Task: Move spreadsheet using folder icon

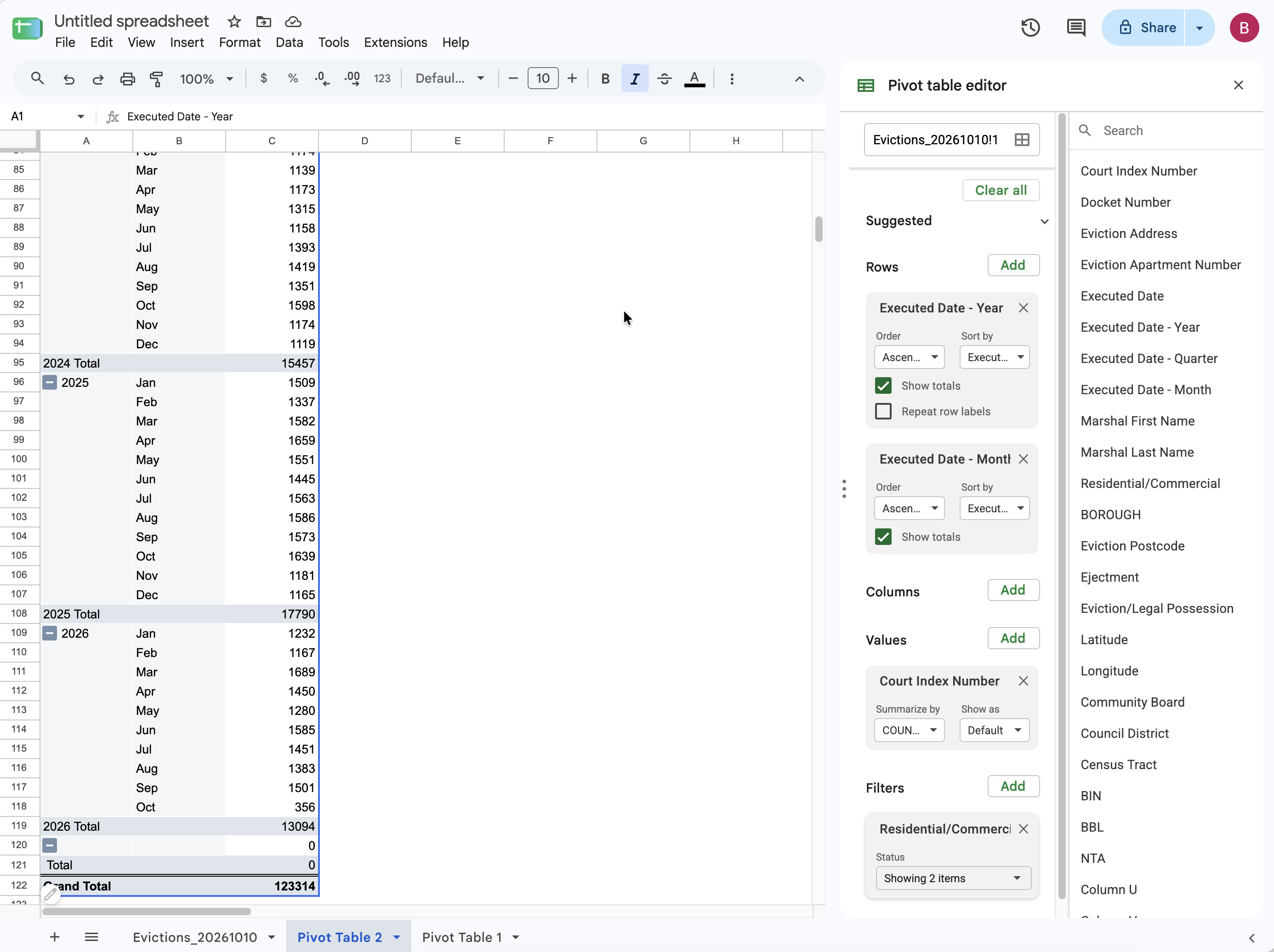Action: pyautogui.click(x=264, y=22)
